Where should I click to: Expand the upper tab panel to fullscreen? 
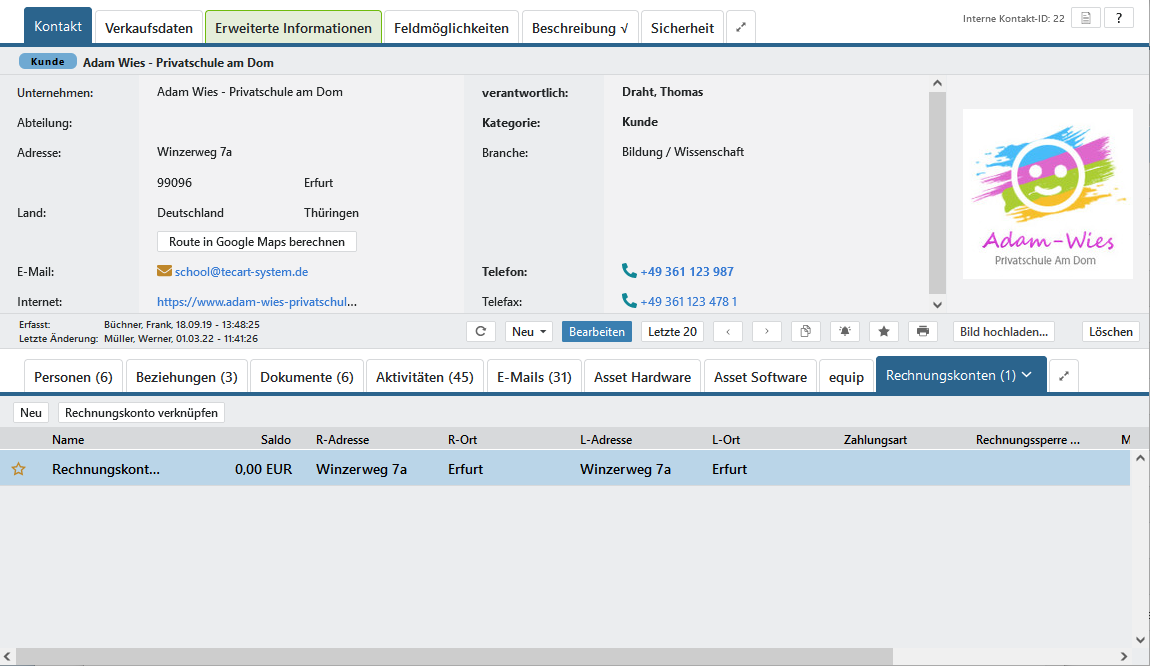741,28
